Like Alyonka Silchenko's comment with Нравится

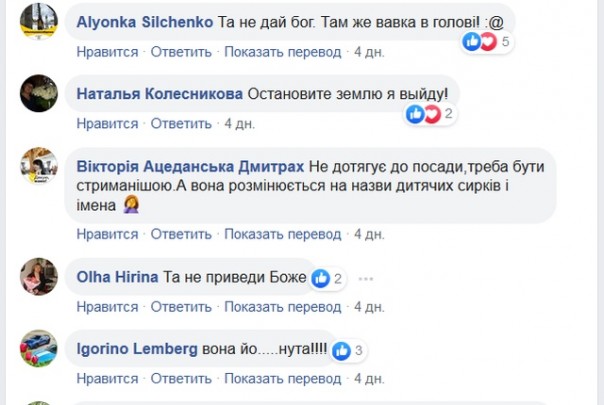(x=107, y=51)
